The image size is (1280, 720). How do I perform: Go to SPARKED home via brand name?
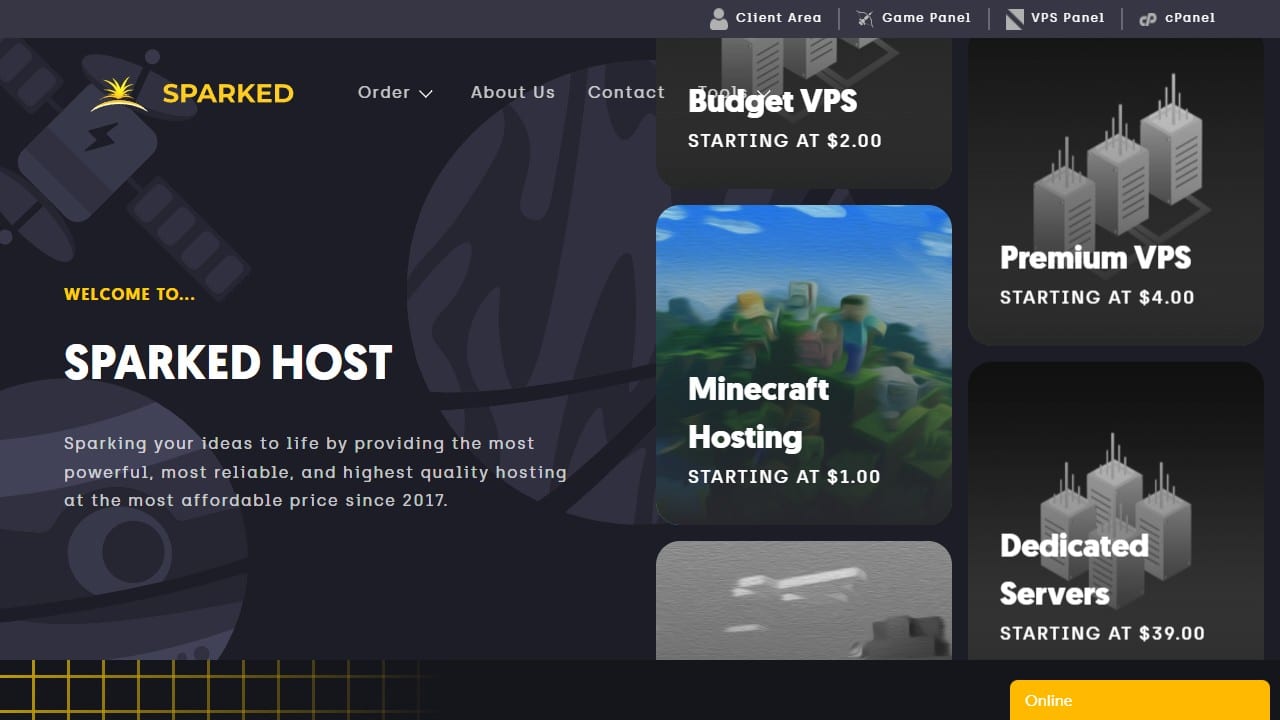(228, 94)
